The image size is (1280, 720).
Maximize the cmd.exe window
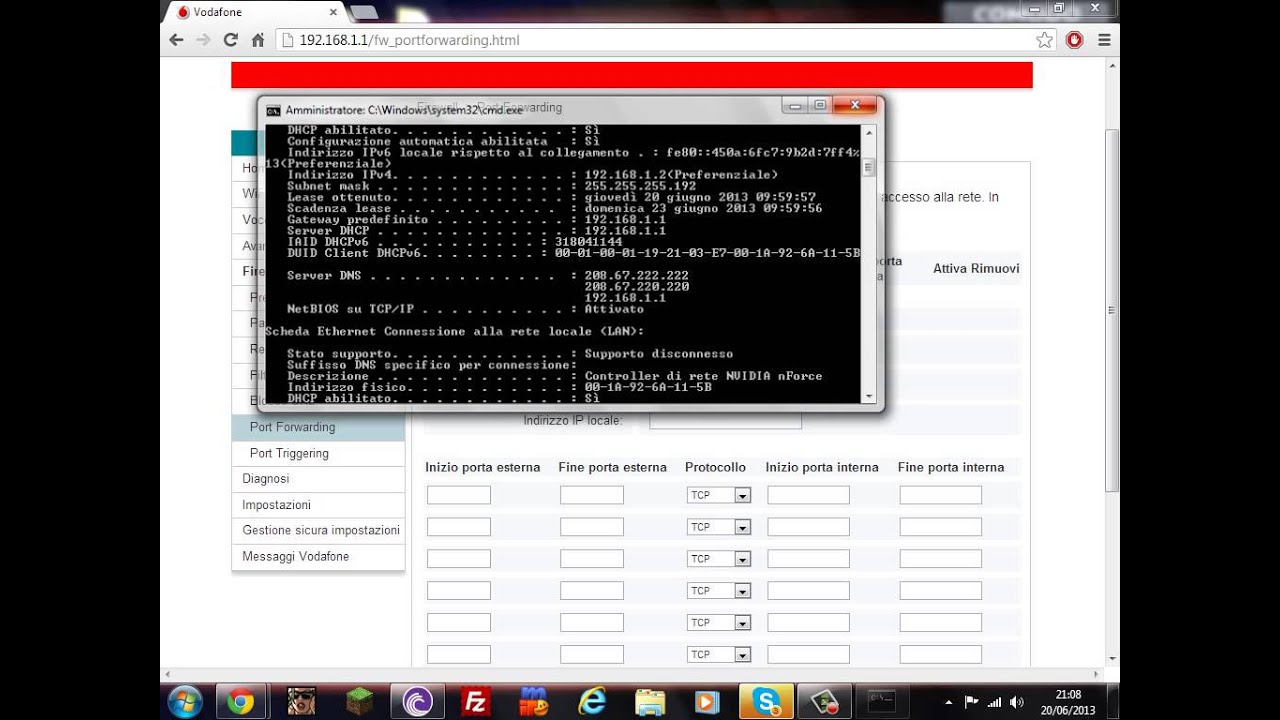819,105
